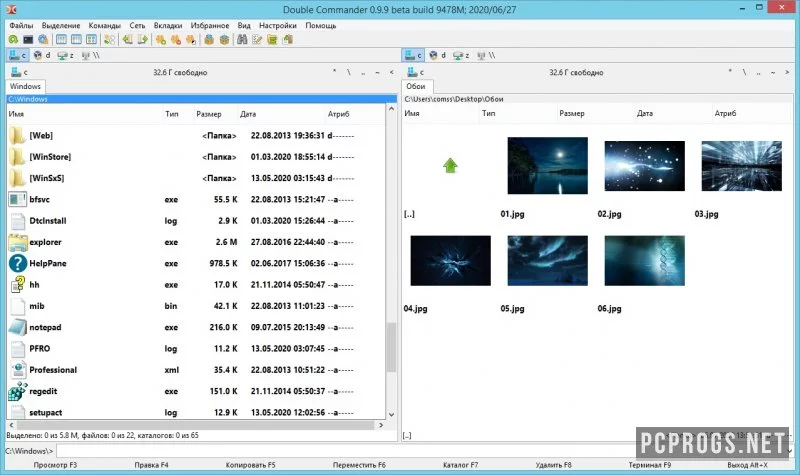Viewport: 800px width, 475px height.
Task: Select network drive z in left drive bar
Action: (x=66, y=55)
